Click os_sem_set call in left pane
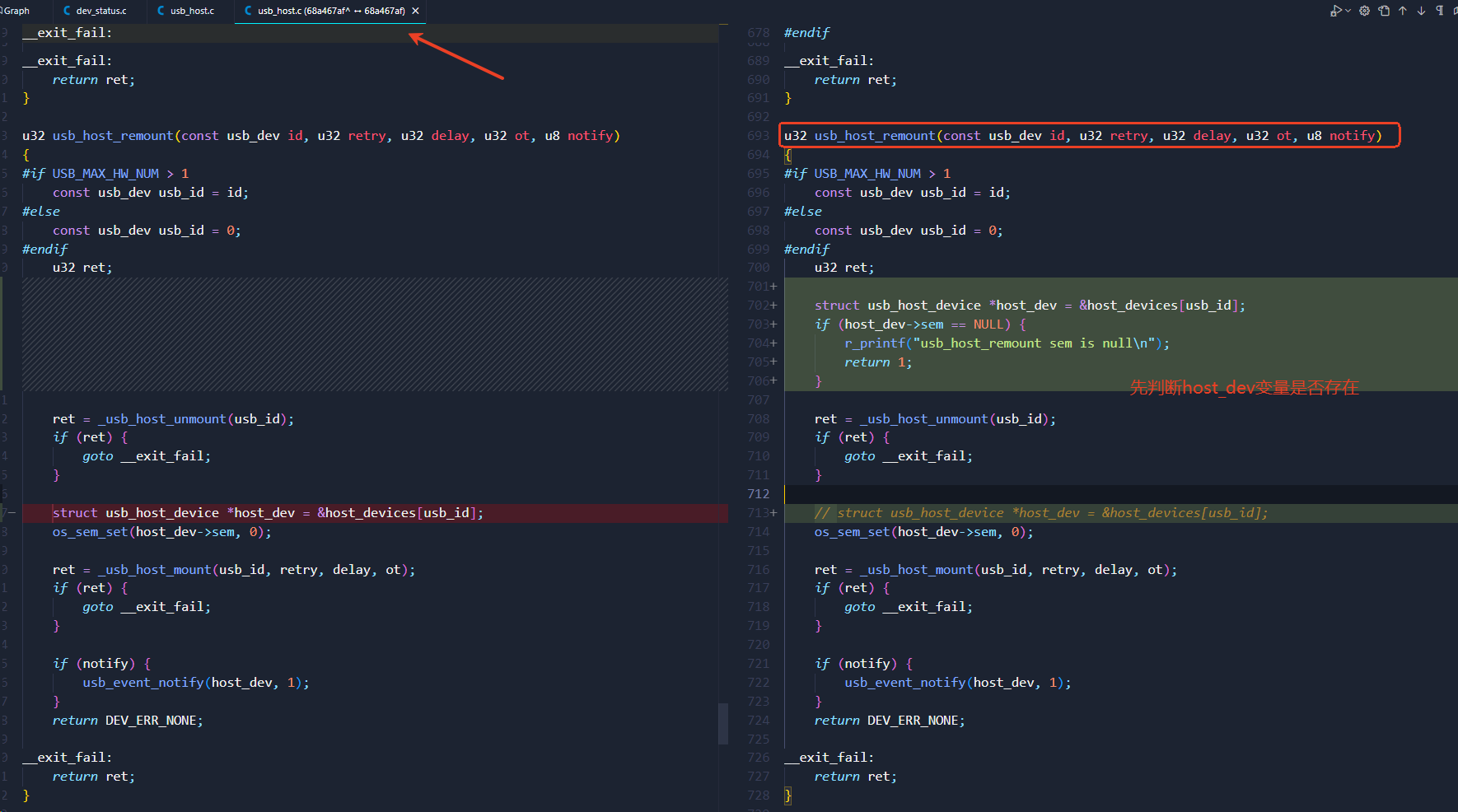Screen dimensions: 1458x812 (x=161, y=532)
